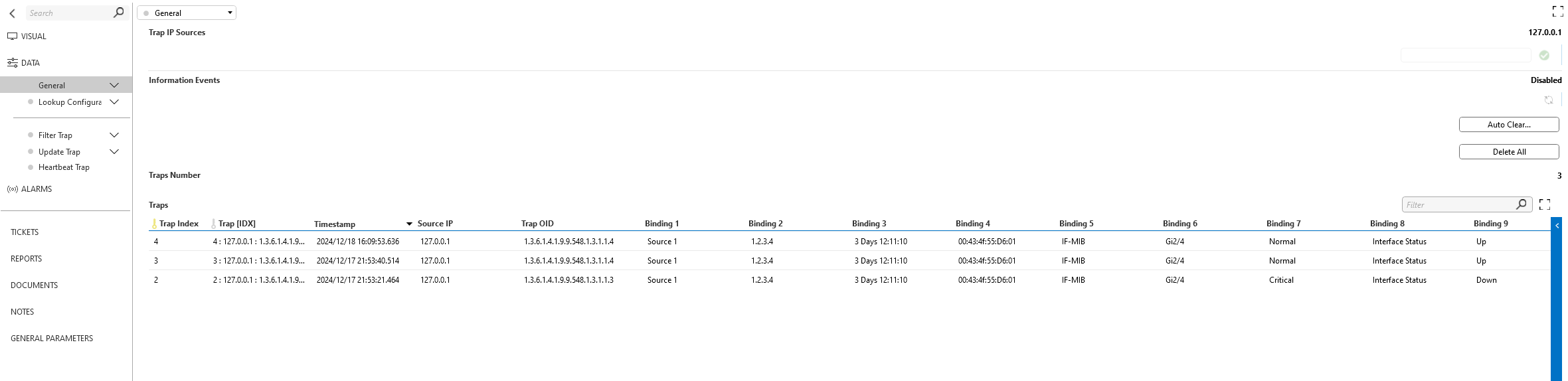
Task: Click the blue side panel collapse arrow
Action: [x=1557, y=226]
